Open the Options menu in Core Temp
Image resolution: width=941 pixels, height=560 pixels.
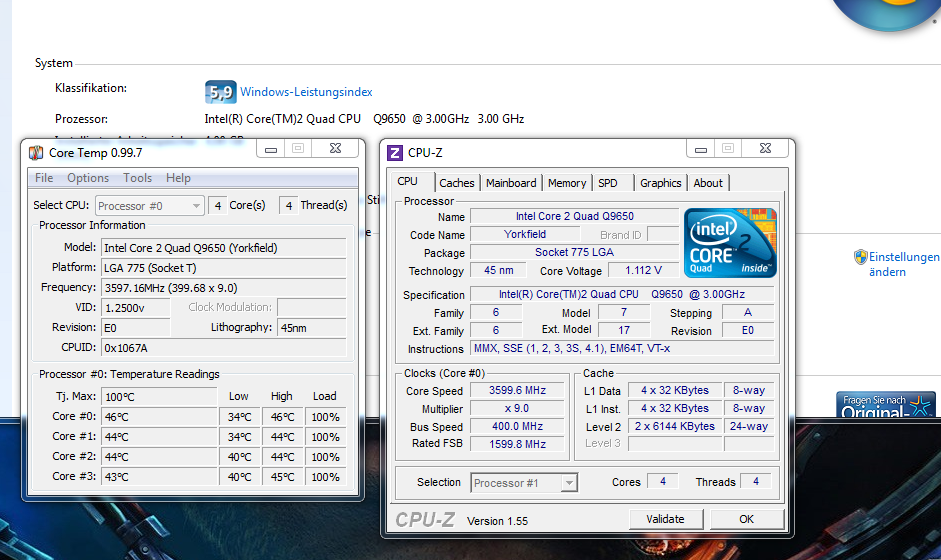[x=88, y=178]
